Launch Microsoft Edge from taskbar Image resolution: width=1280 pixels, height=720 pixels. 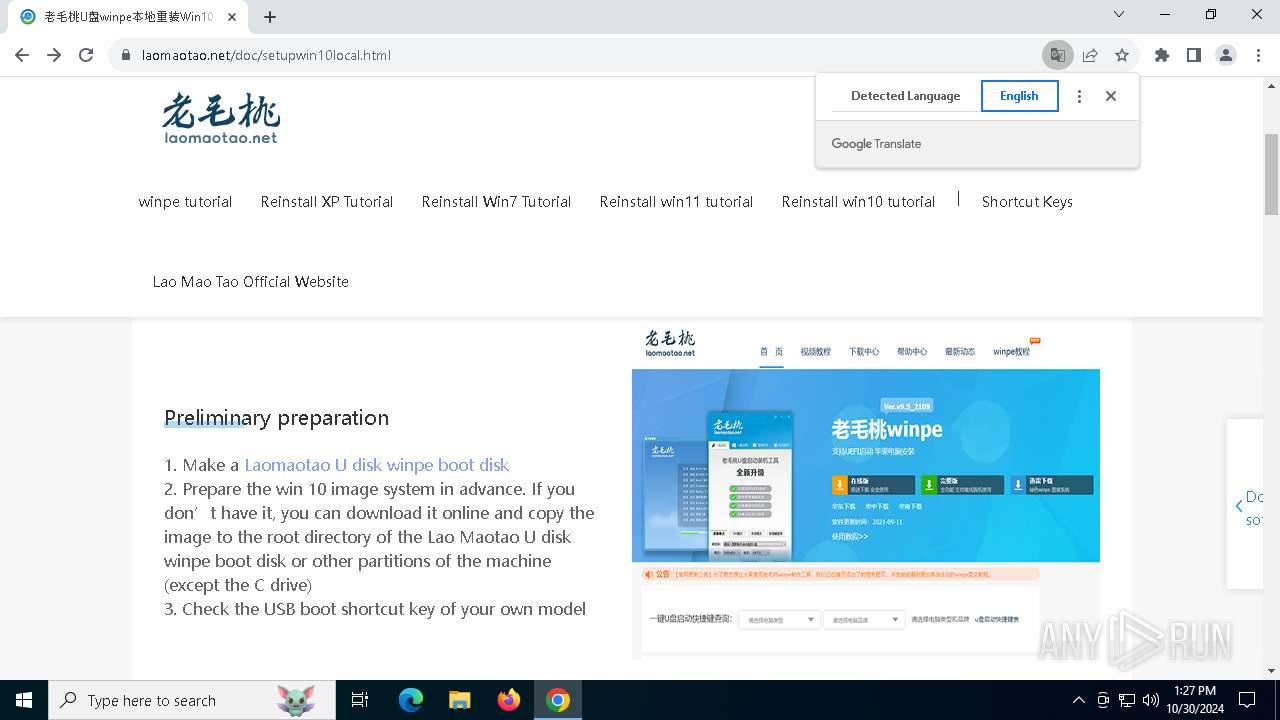[x=411, y=700]
